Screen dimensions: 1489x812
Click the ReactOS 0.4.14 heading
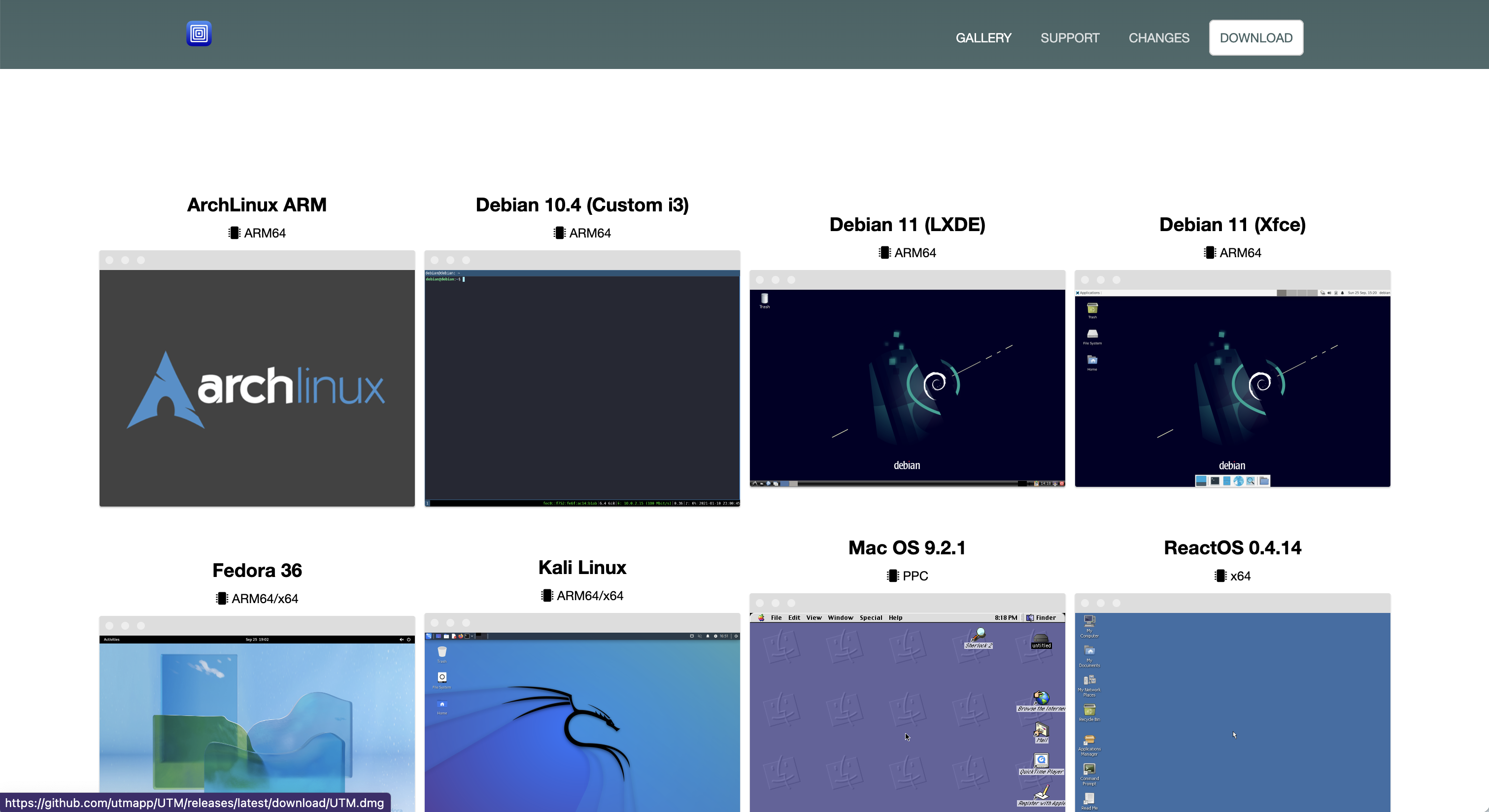pyautogui.click(x=1232, y=548)
